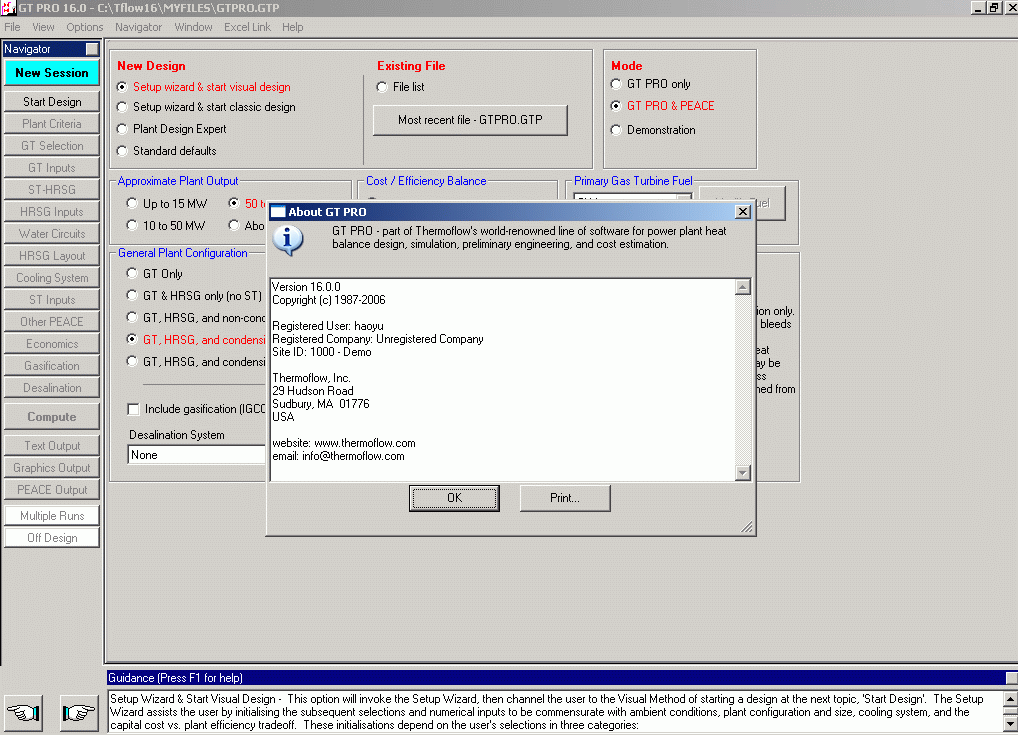Click the About GT PRO title icon

pyautogui.click(x=278, y=212)
